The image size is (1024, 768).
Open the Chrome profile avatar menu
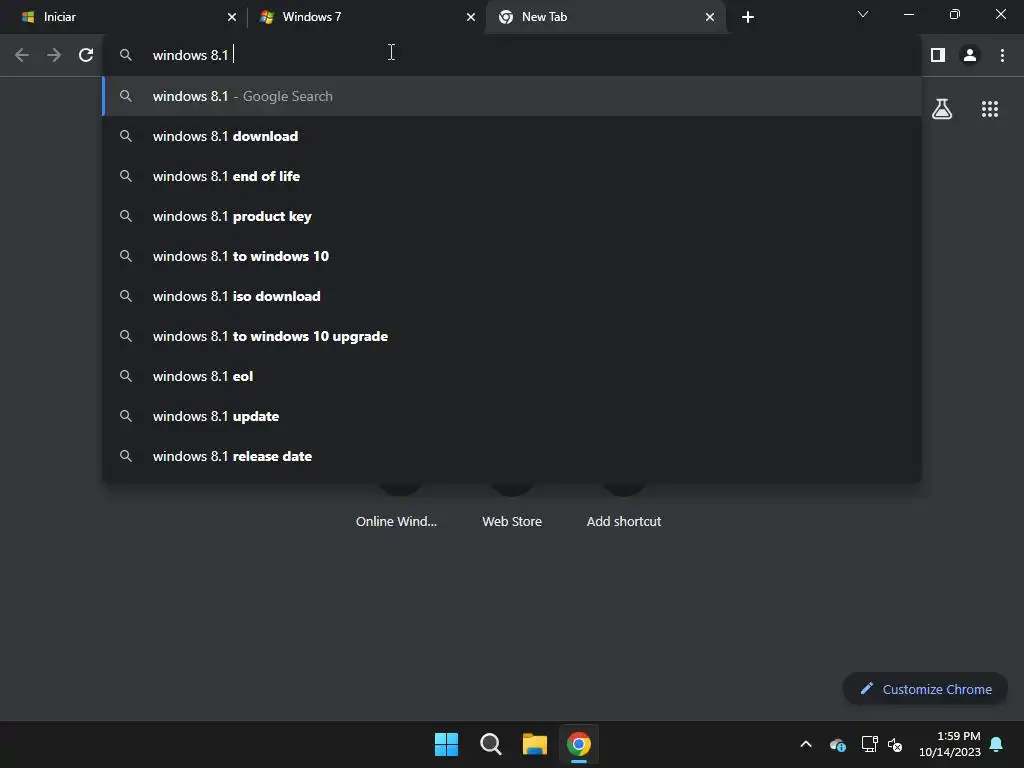pos(970,55)
